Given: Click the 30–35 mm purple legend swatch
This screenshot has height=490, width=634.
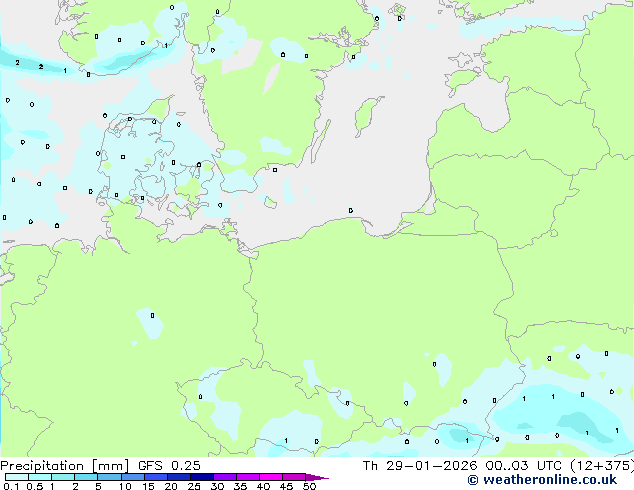Looking at the screenshot, I should [224, 477].
